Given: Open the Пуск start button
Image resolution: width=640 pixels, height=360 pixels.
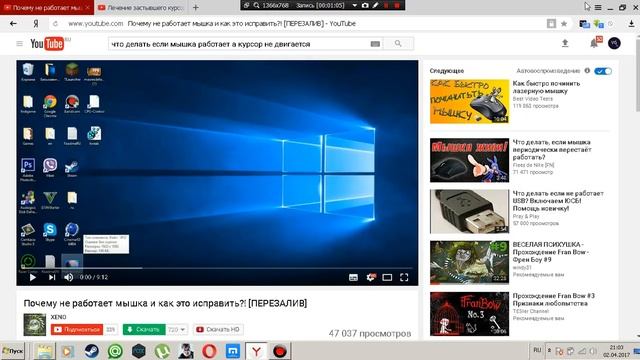Looking at the screenshot, I should 13,351.
